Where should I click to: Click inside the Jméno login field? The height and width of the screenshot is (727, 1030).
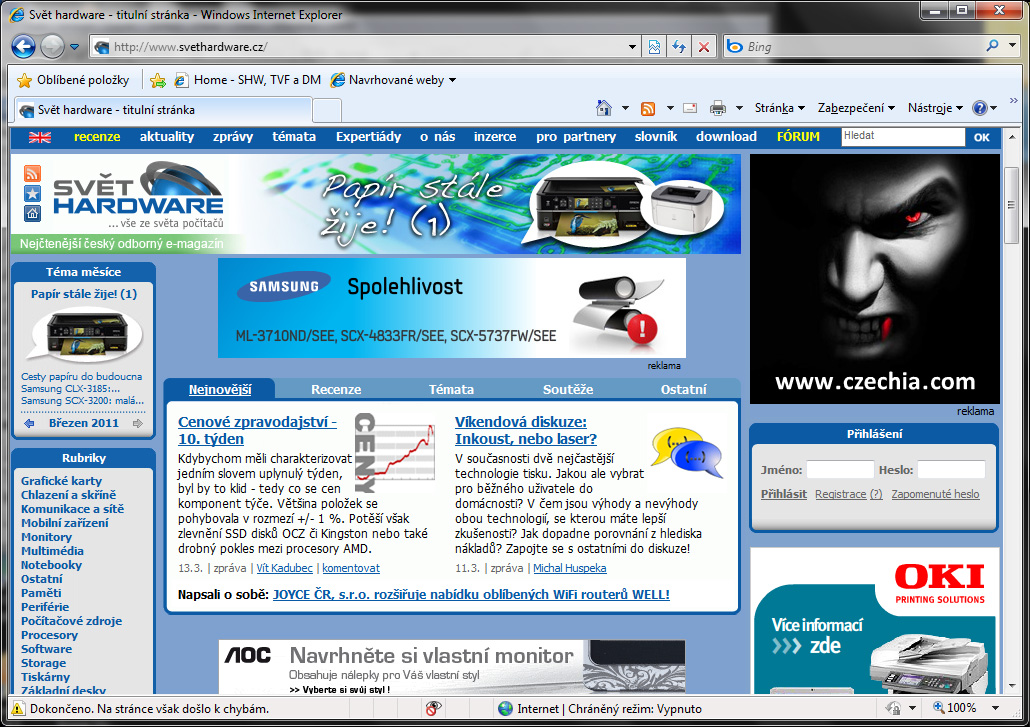click(x=840, y=468)
